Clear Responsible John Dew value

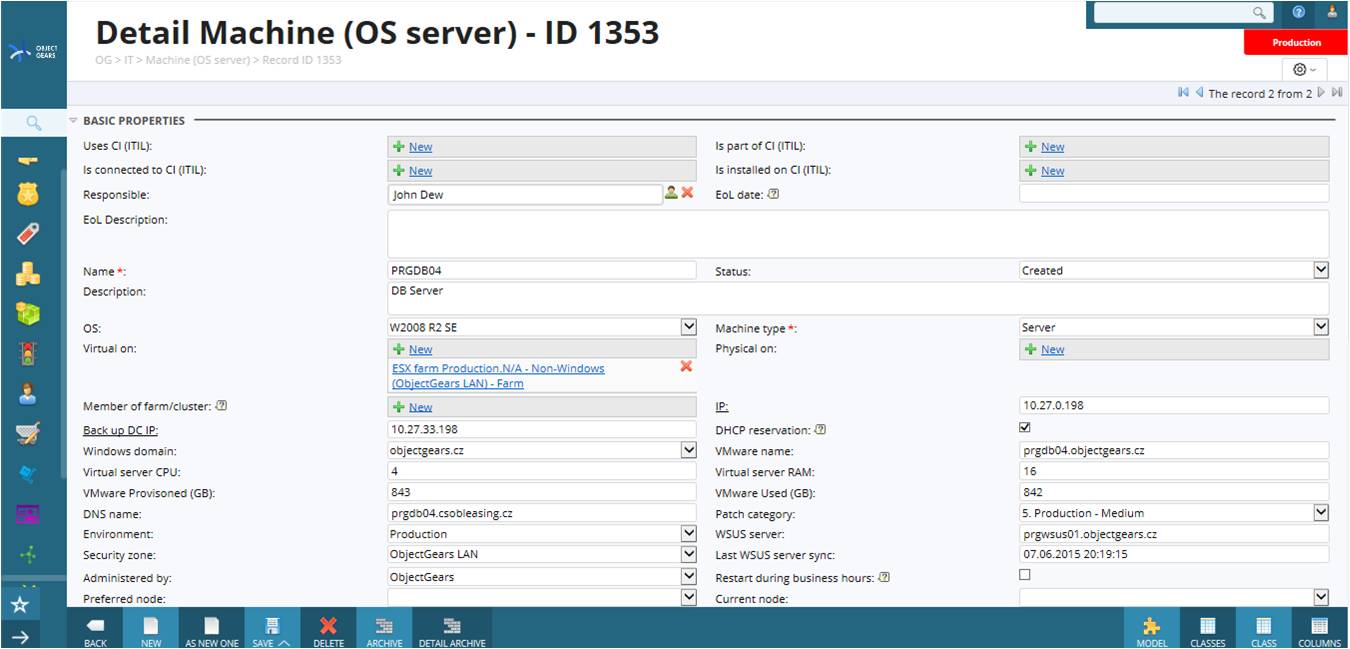[687, 192]
